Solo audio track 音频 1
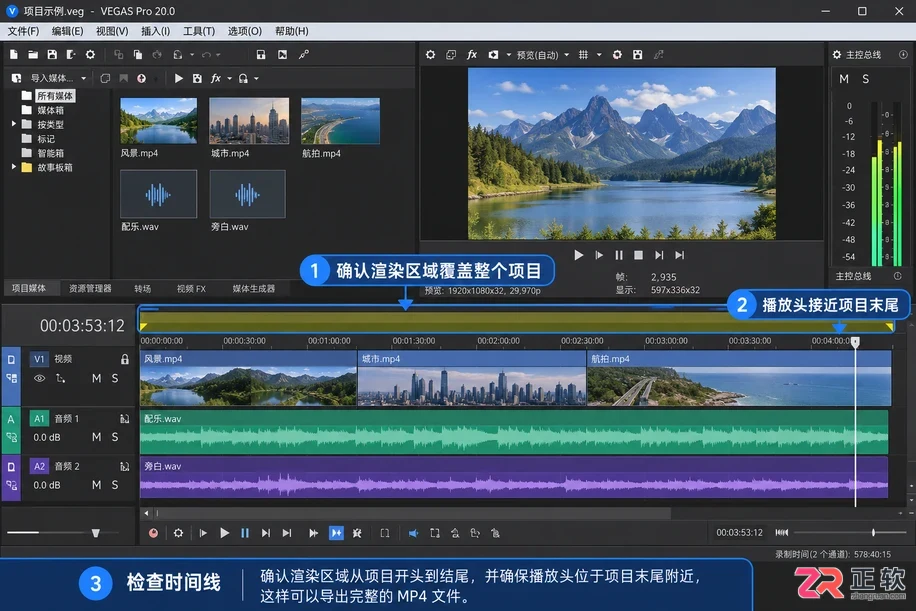The image size is (916, 611). click(x=115, y=437)
